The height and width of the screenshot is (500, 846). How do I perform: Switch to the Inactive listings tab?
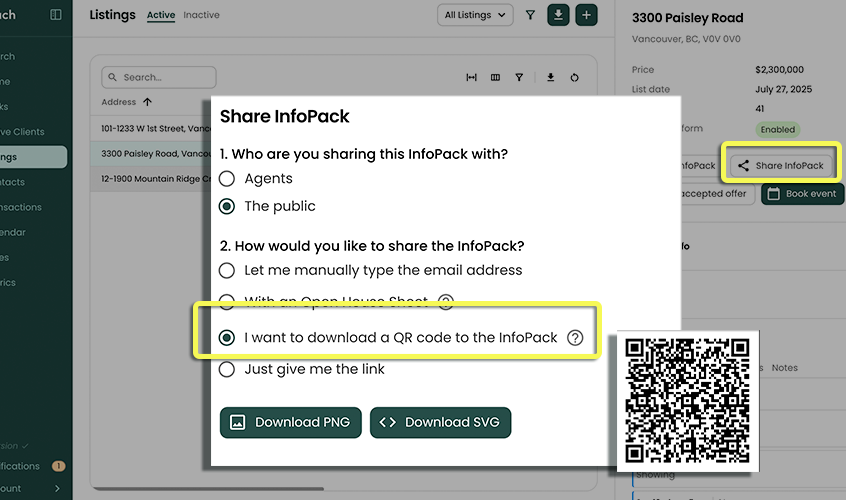point(201,15)
